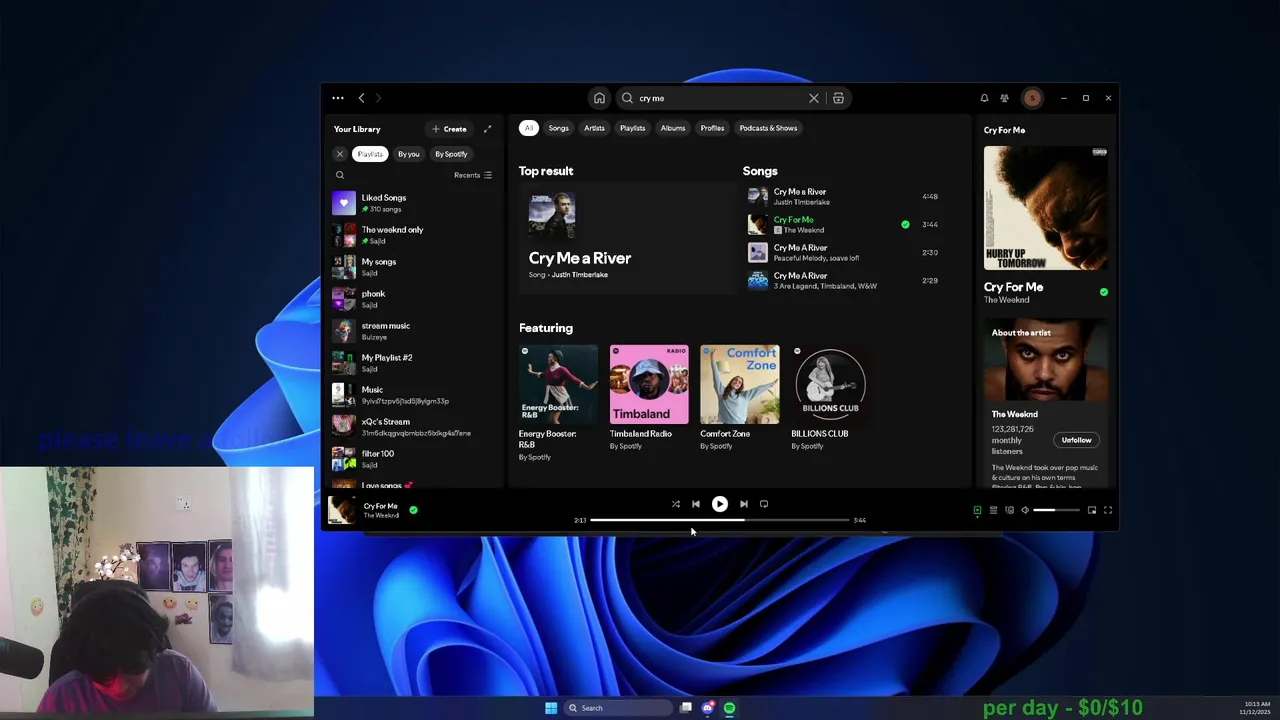
Task: Toggle saved checkmark in now playing panel
Action: pos(1104,292)
